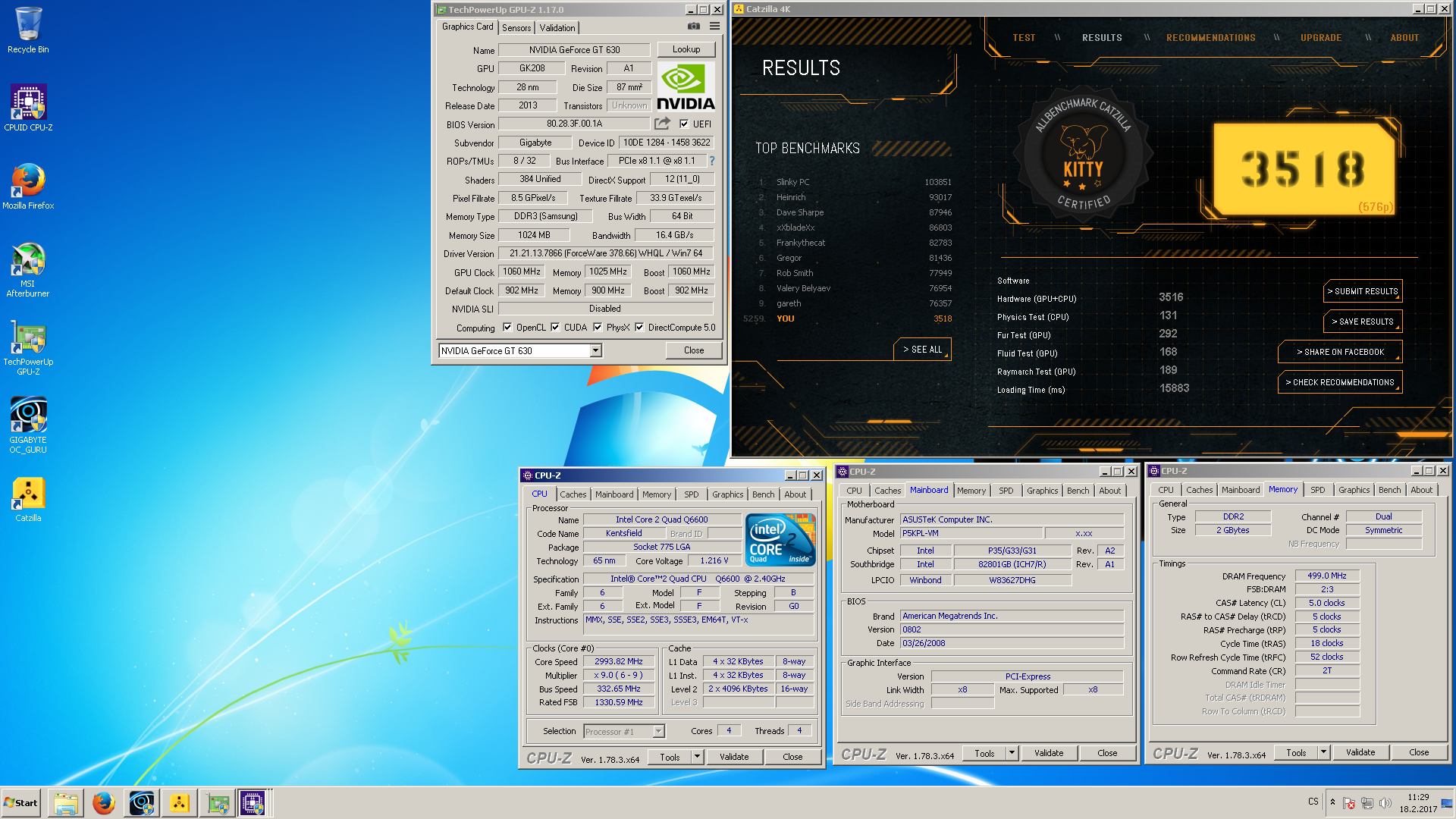
Task: Click the Driver Version field in GPU-Z
Action: tap(605, 253)
